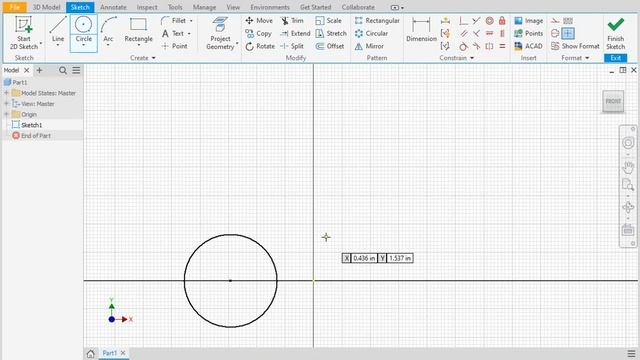
Task: Open the Fillet dropdown arrow
Action: (191, 21)
